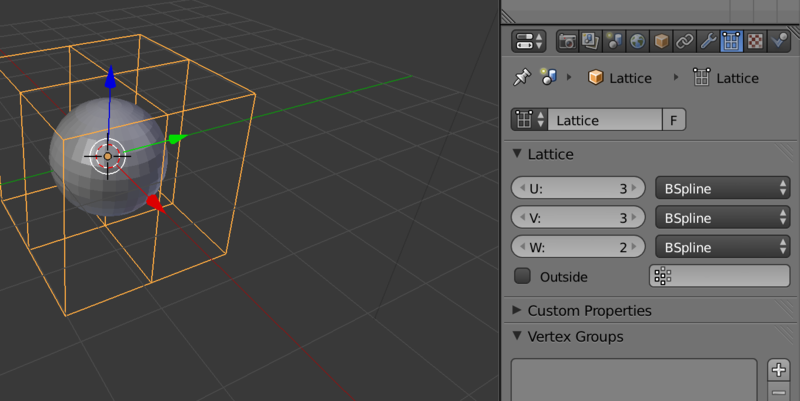This screenshot has height=401, width=800.
Task: Toggle the pin icon for context
Action: (x=521, y=78)
